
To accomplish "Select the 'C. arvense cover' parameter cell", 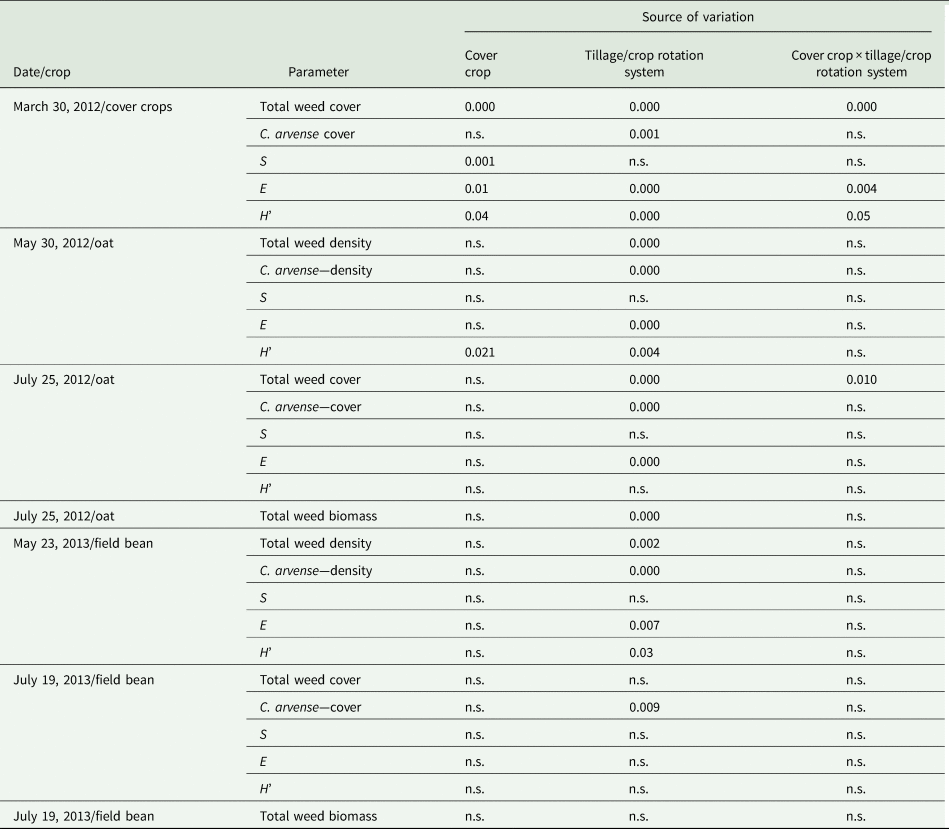I will point(307,134).
